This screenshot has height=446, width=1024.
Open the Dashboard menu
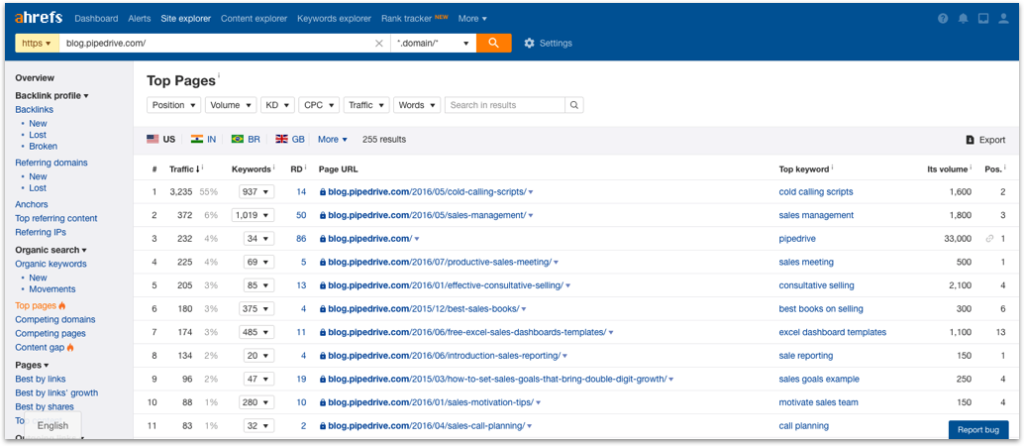point(96,18)
